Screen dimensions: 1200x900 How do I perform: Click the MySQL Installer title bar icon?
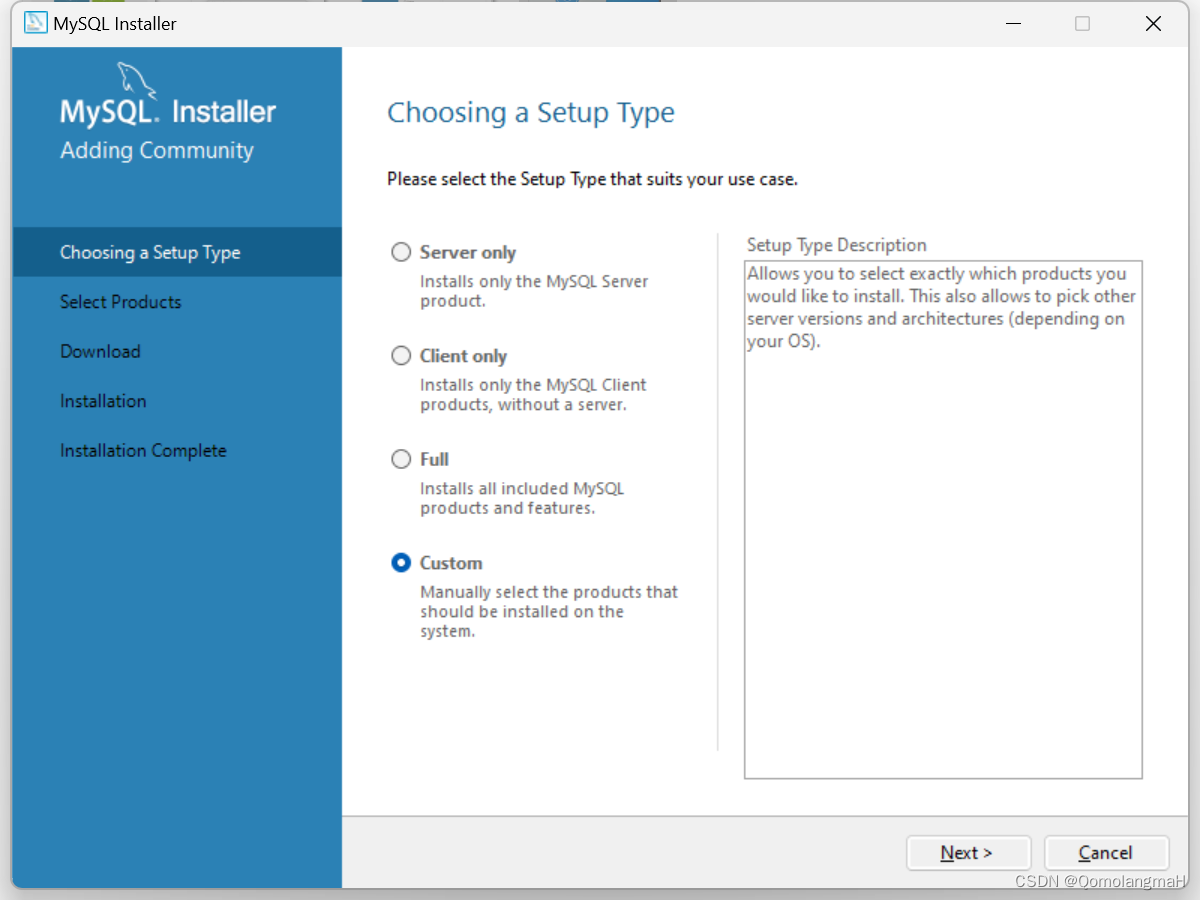point(36,23)
